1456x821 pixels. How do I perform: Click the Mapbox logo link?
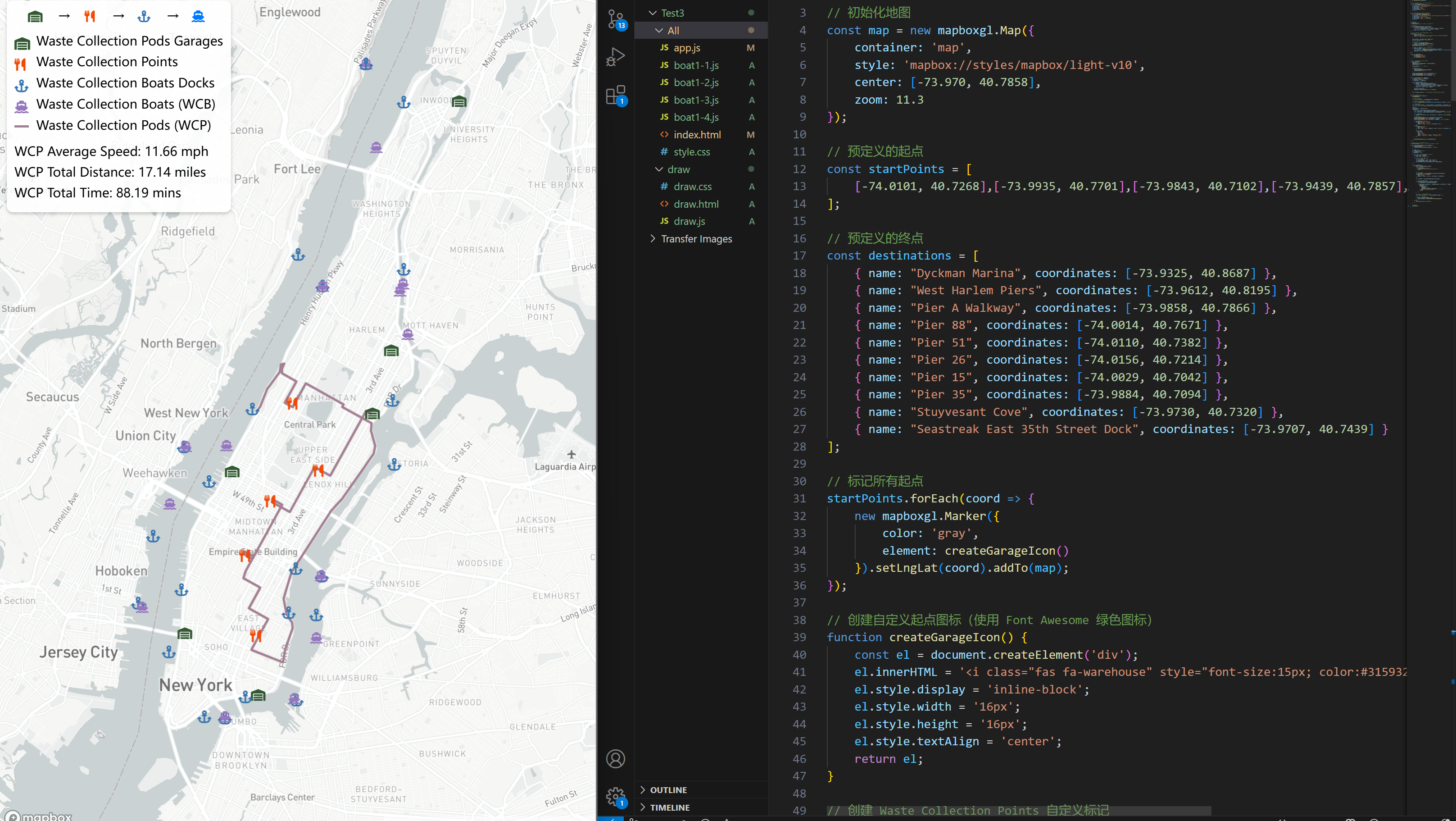click(38, 816)
